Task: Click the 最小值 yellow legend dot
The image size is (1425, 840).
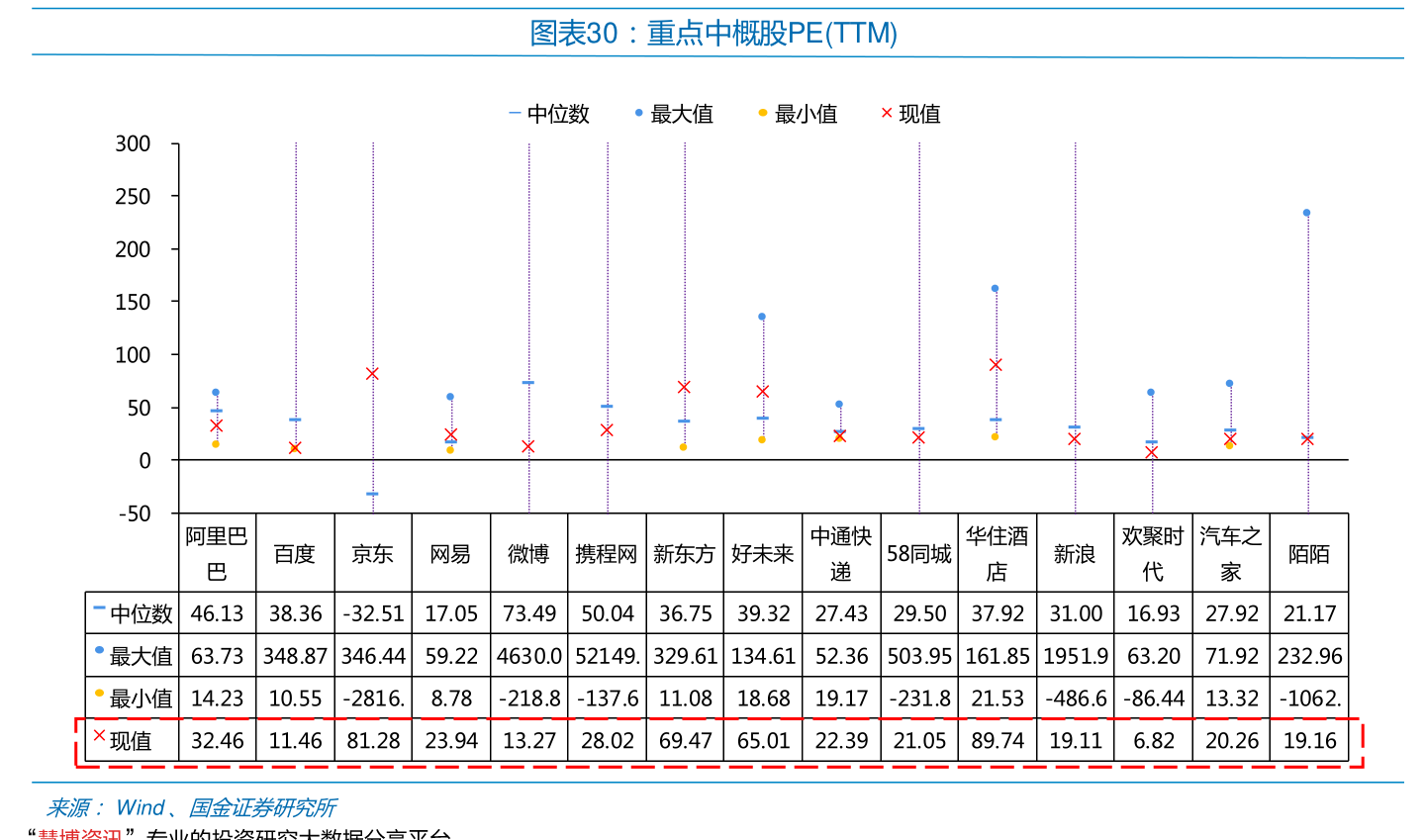Action: pyautogui.click(x=763, y=113)
